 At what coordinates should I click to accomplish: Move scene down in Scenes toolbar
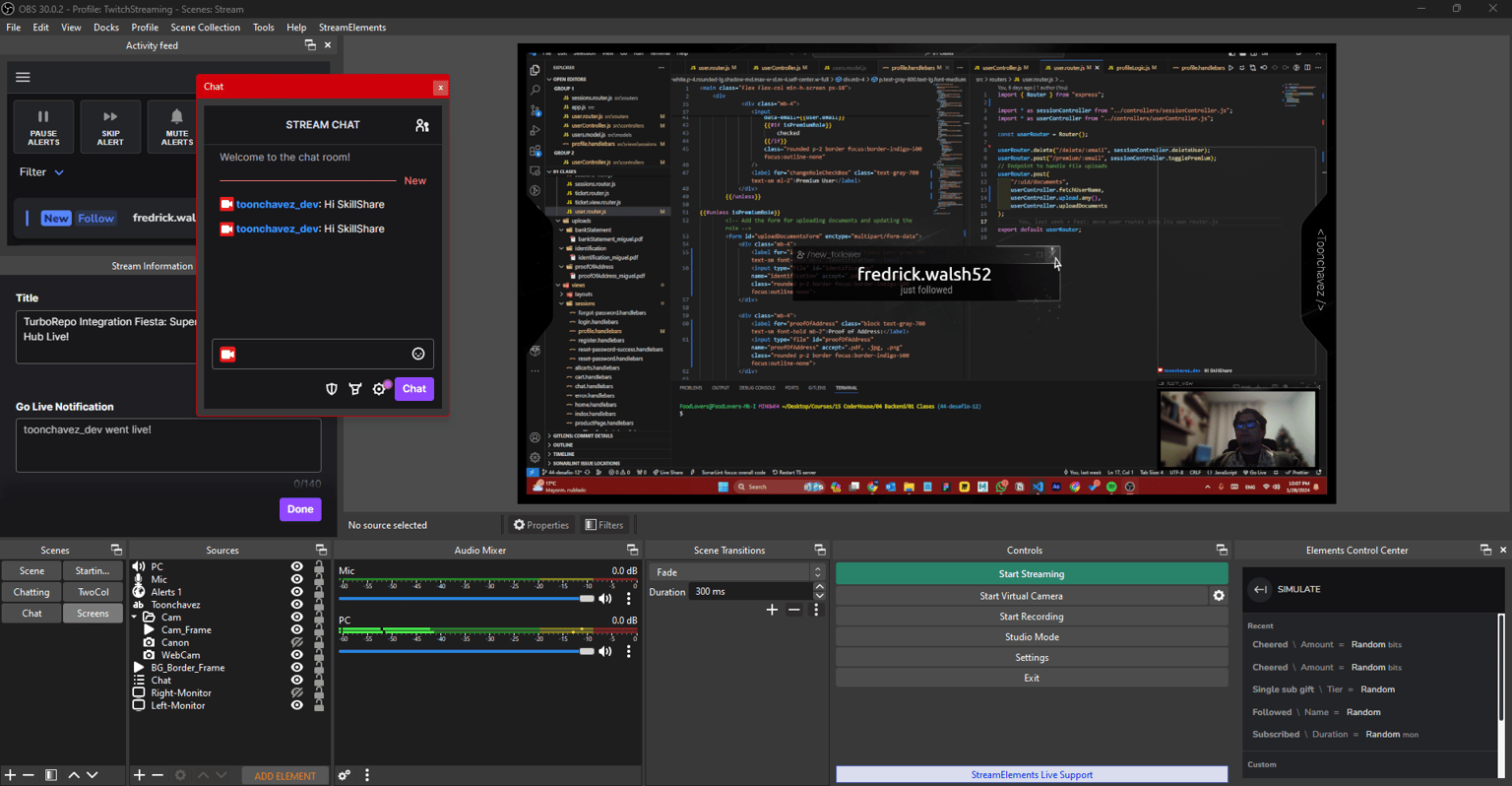tap(93, 775)
